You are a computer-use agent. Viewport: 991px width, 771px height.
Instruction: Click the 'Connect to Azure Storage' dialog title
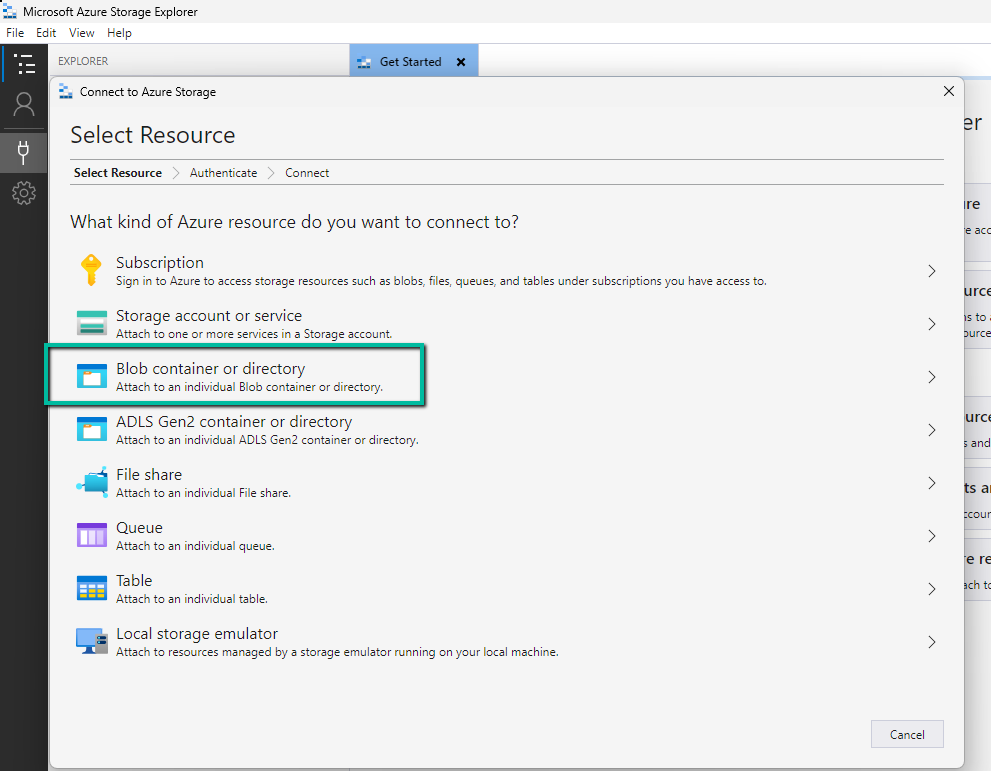click(x=148, y=92)
